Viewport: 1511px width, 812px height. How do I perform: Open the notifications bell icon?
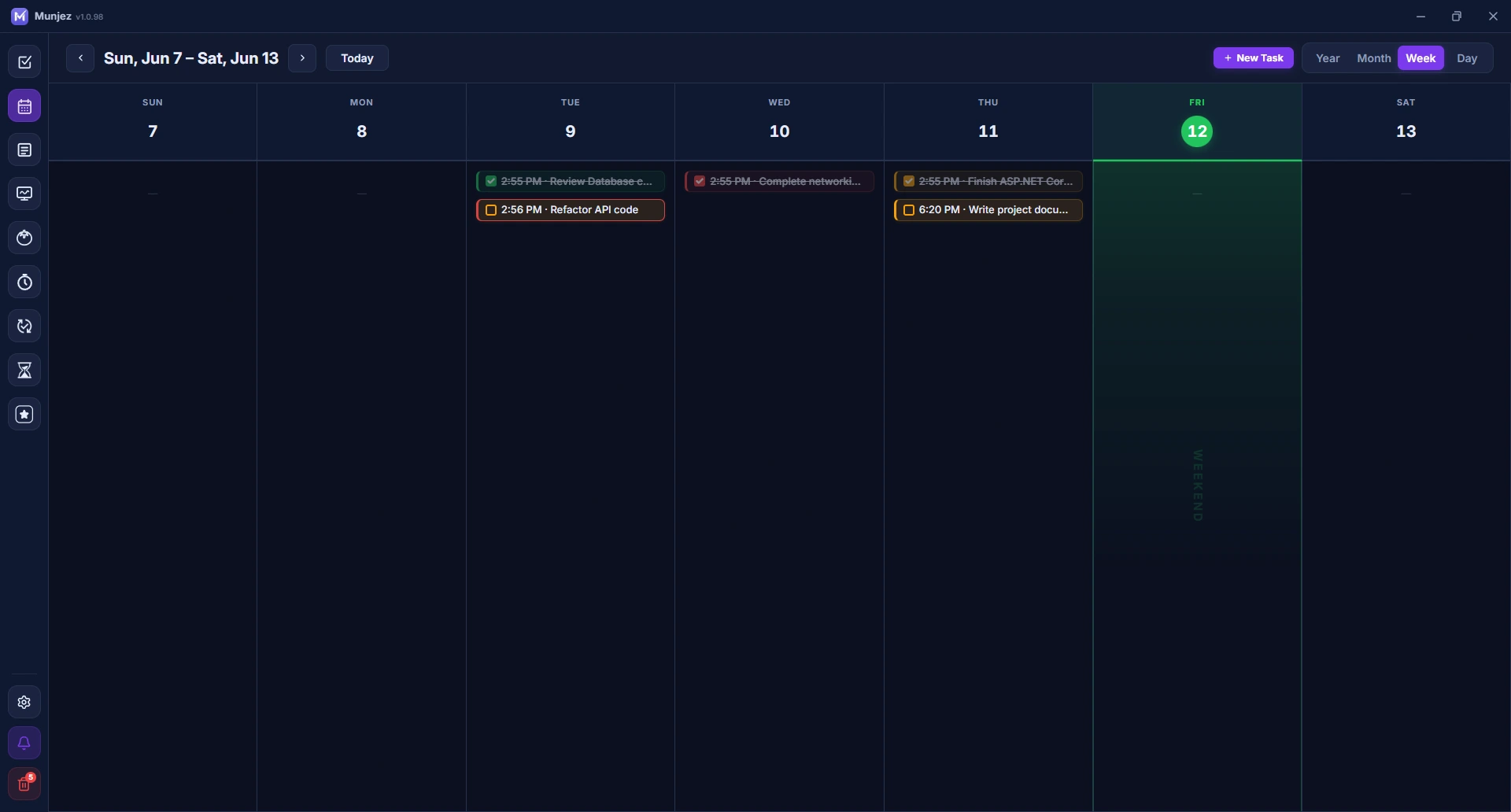pos(24,744)
